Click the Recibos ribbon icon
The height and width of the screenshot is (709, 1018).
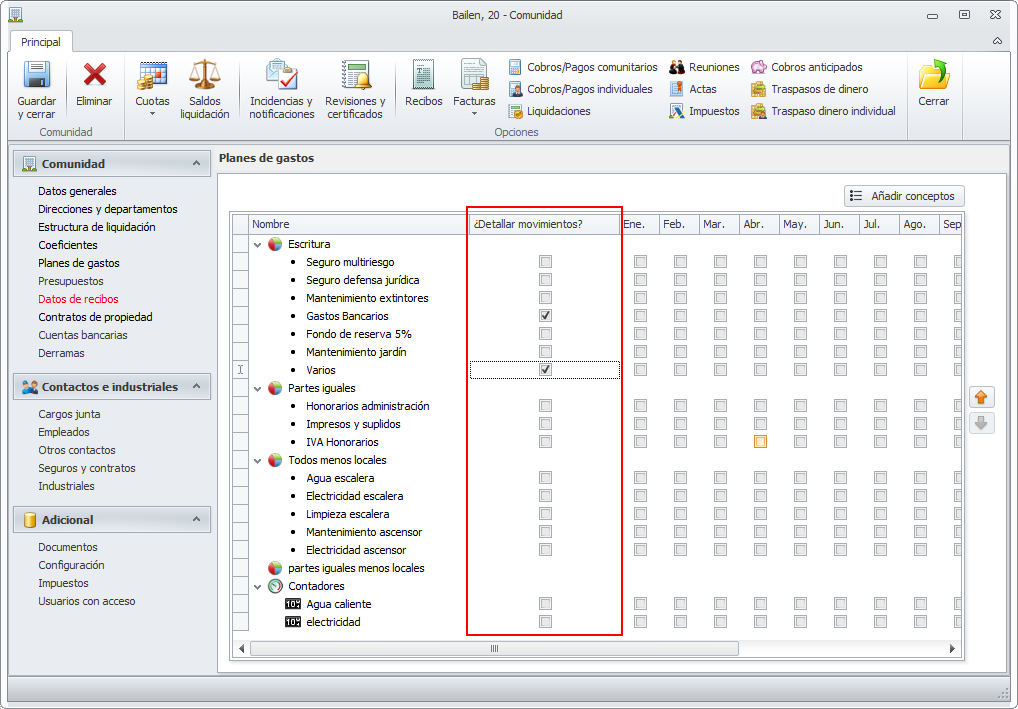click(423, 76)
